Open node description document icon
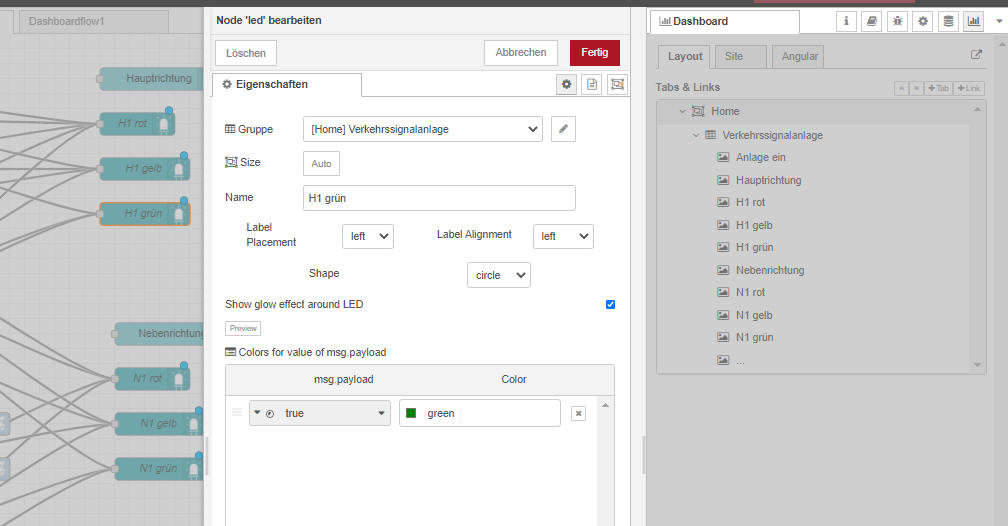1008x526 pixels. (x=592, y=85)
